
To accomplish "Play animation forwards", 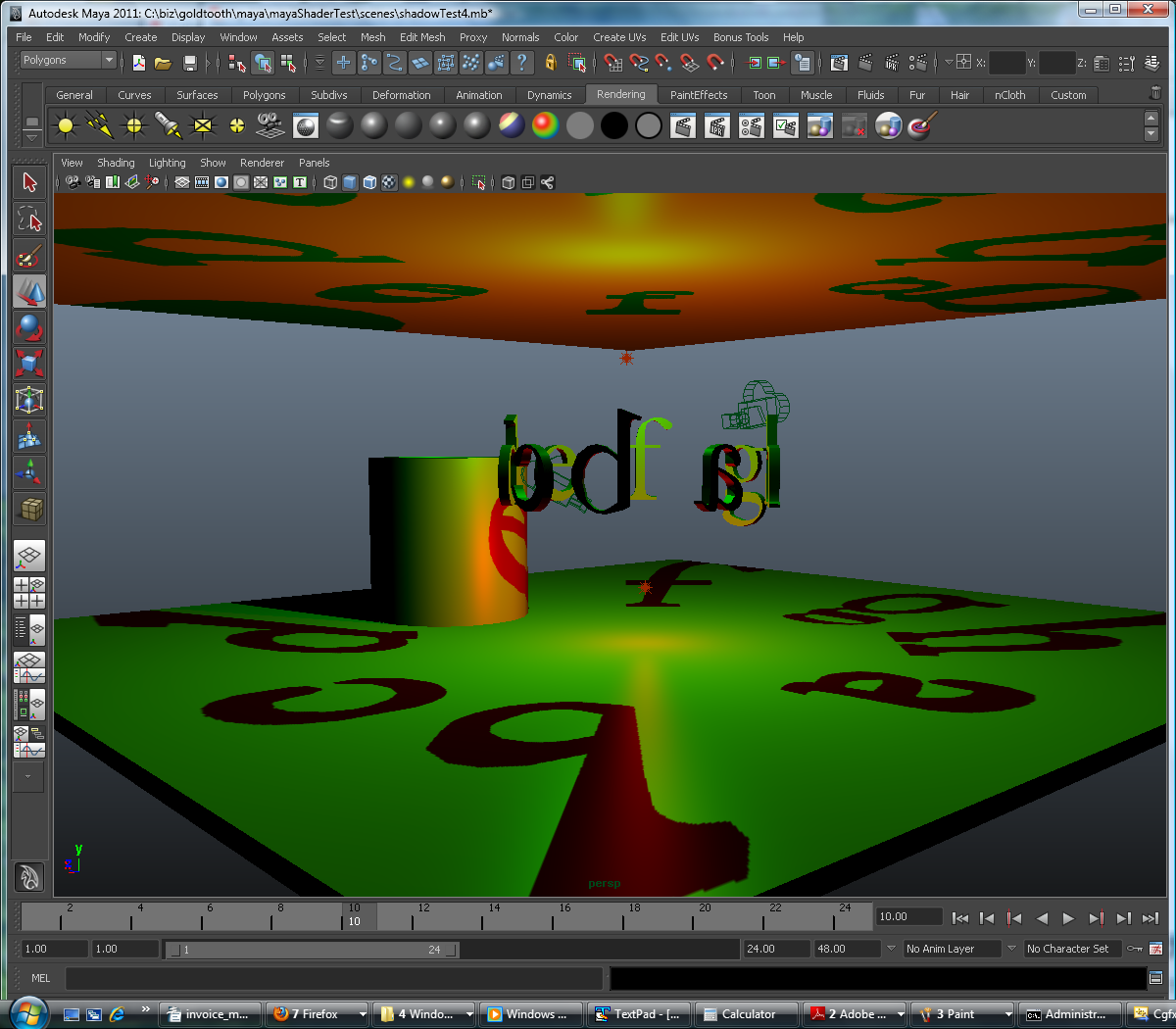I will 1068,918.
